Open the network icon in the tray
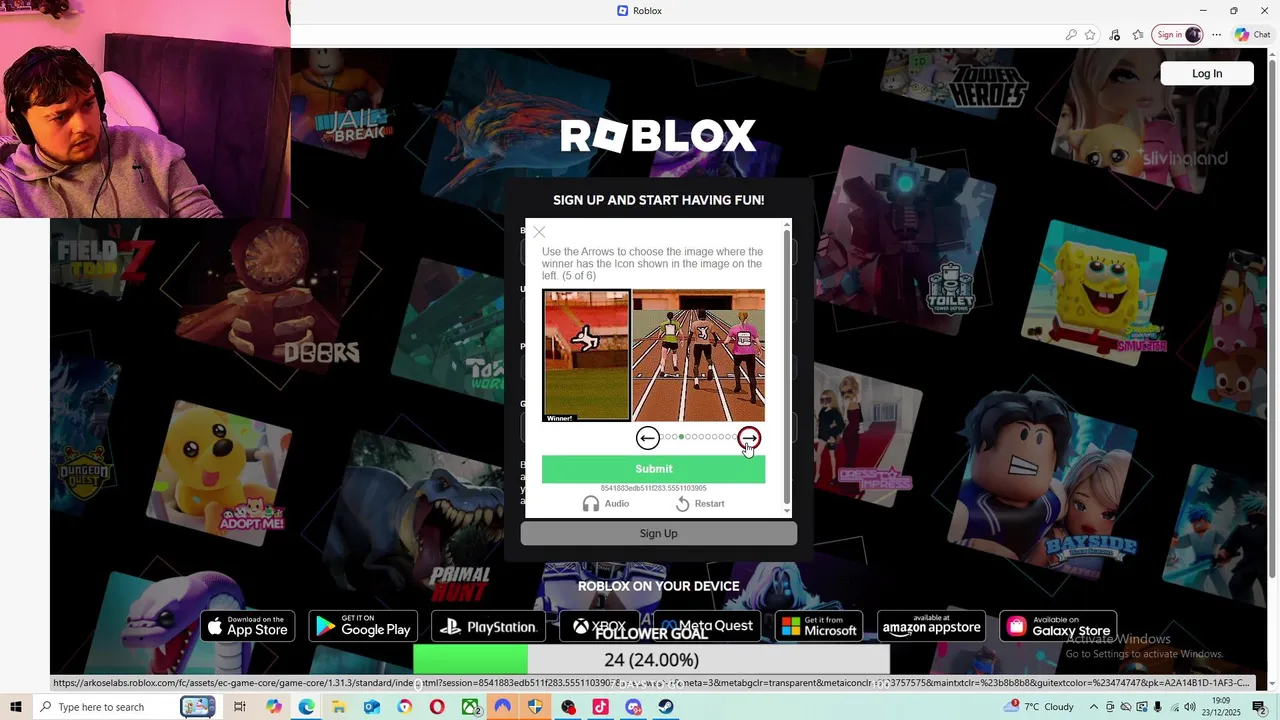 pyautogui.click(x=1174, y=707)
